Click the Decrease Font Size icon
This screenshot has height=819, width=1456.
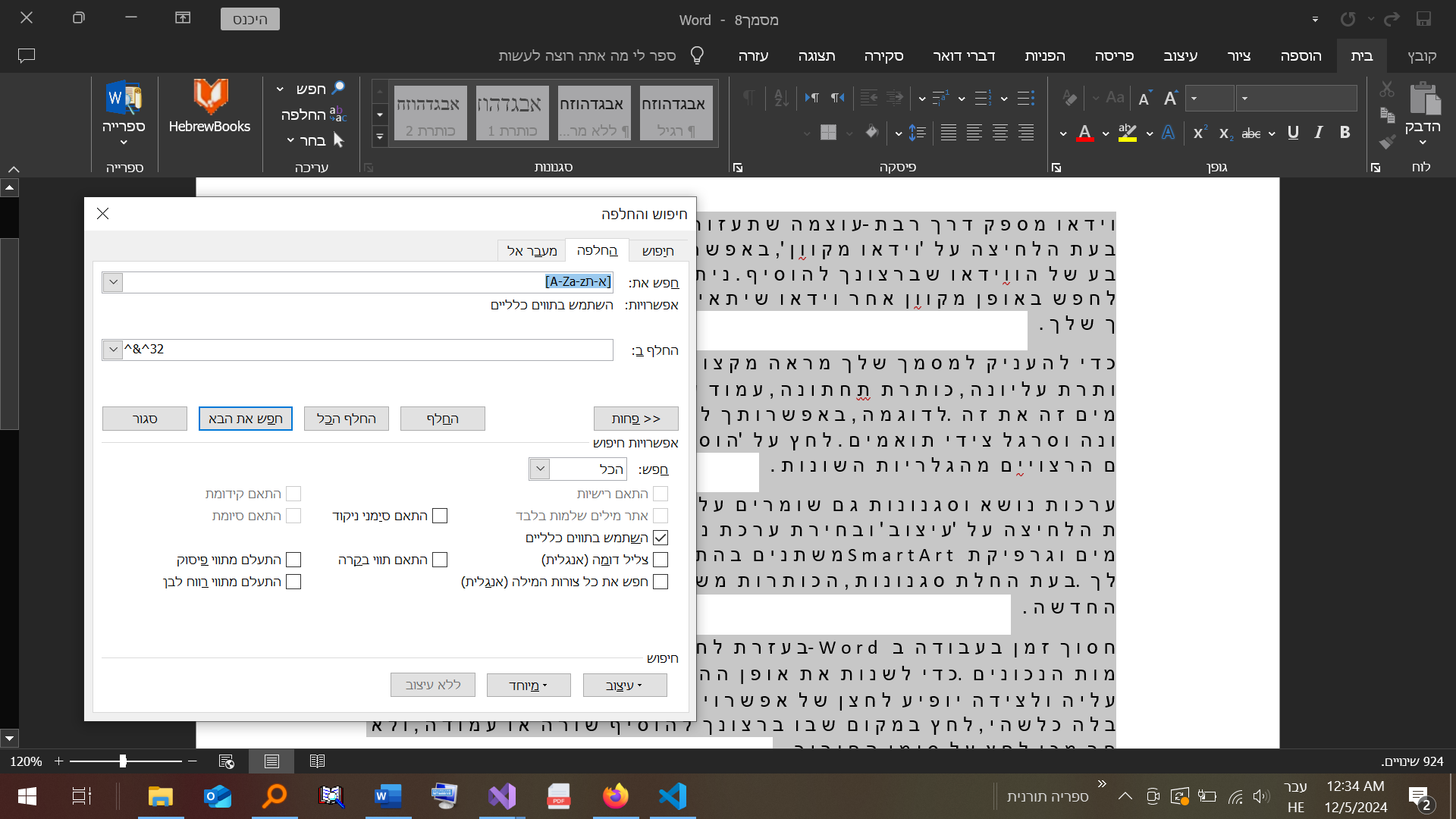[x=1144, y=98]
